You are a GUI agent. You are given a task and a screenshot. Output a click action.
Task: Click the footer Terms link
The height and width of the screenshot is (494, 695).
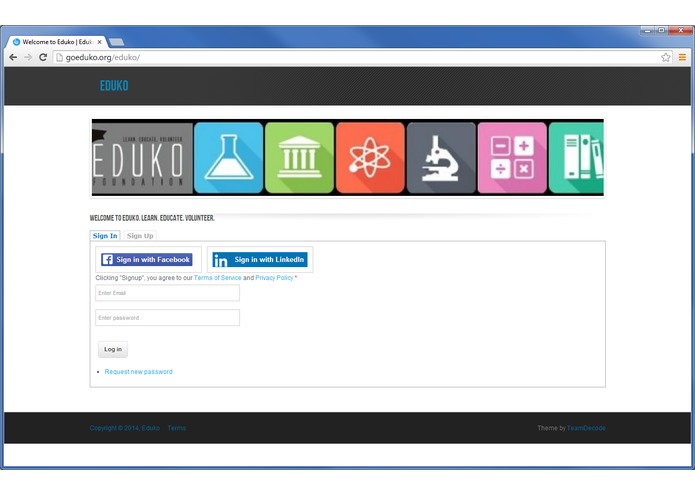coord(177,428)
